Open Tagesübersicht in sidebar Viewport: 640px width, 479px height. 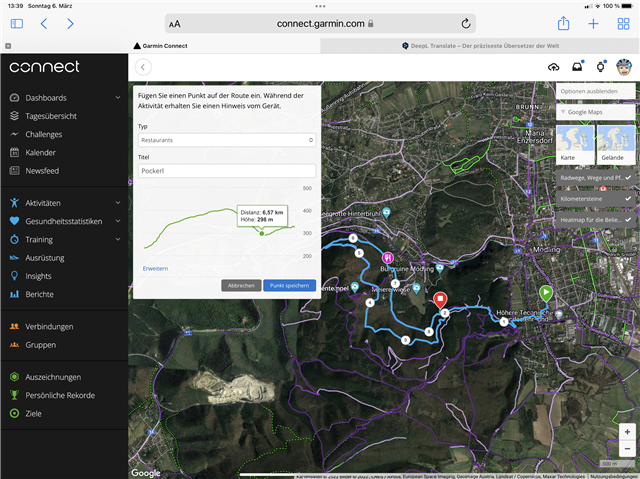click(x=51, y=116)
